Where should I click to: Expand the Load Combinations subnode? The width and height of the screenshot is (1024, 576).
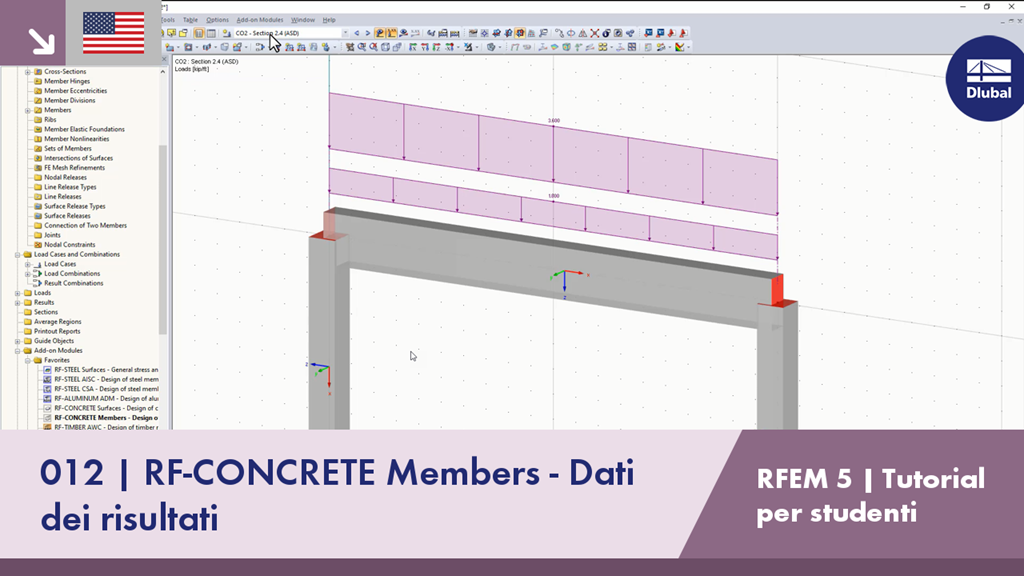click(x=27, y=274)
